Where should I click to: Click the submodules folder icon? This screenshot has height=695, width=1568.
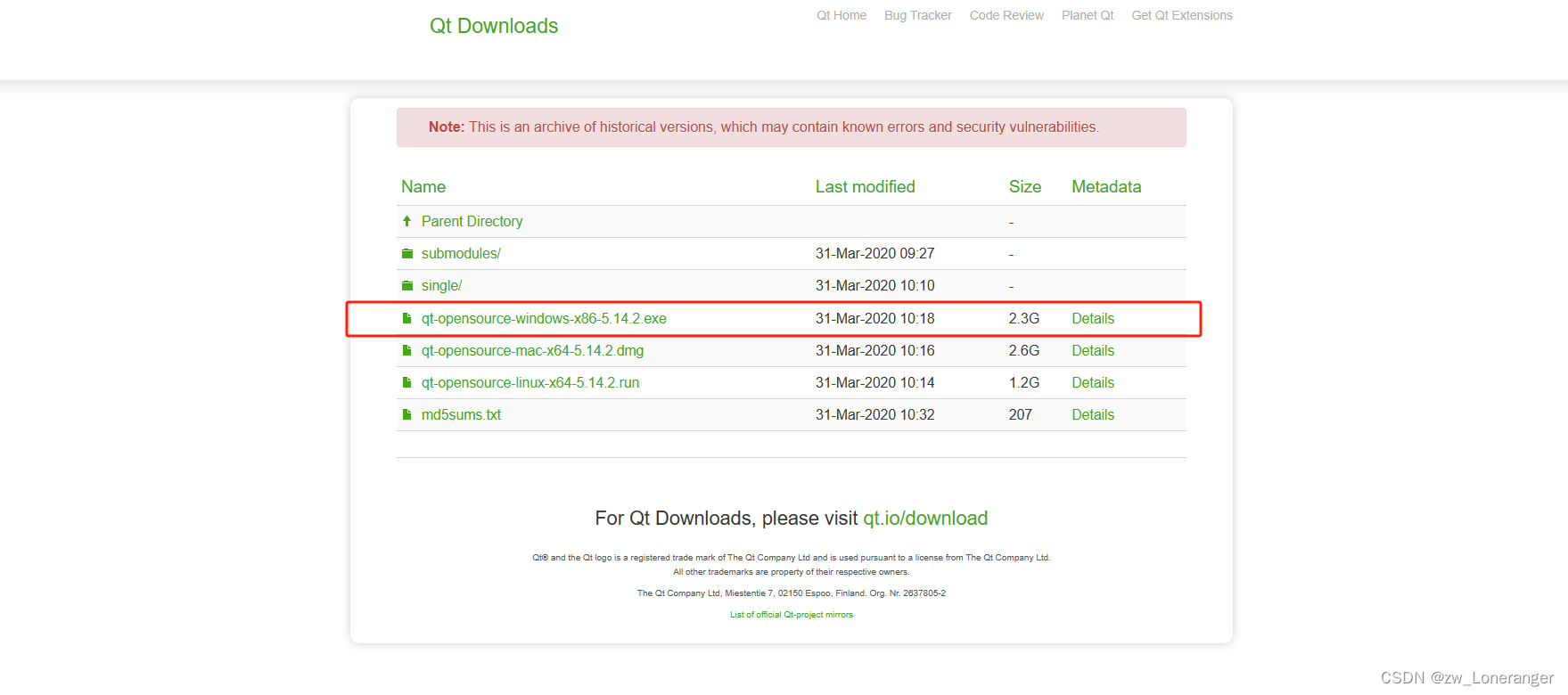pyautogui.click(x=407, y=254)
